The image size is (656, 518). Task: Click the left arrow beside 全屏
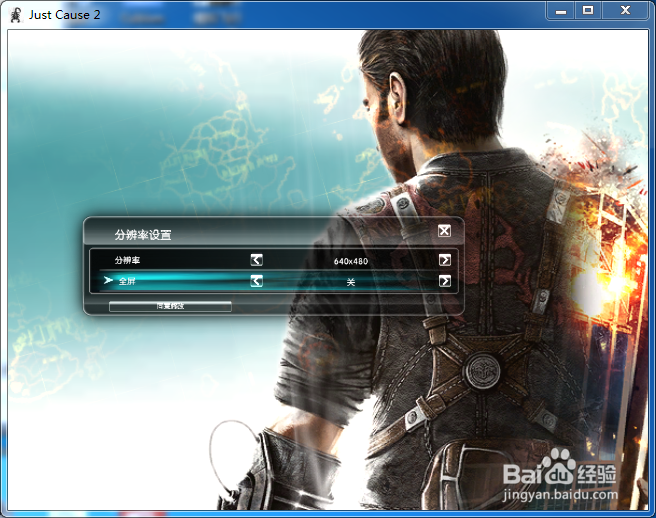(x=256, y=281)
